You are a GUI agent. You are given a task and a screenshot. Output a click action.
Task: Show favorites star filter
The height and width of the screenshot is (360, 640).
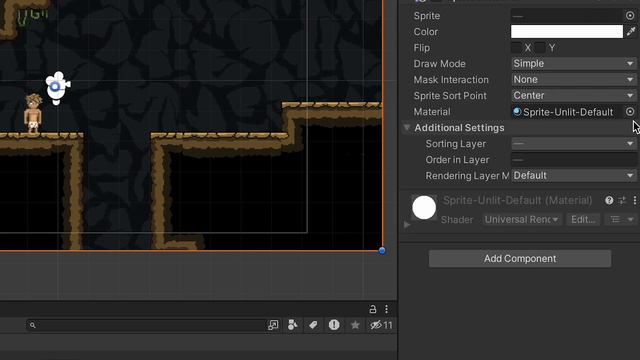355,325
